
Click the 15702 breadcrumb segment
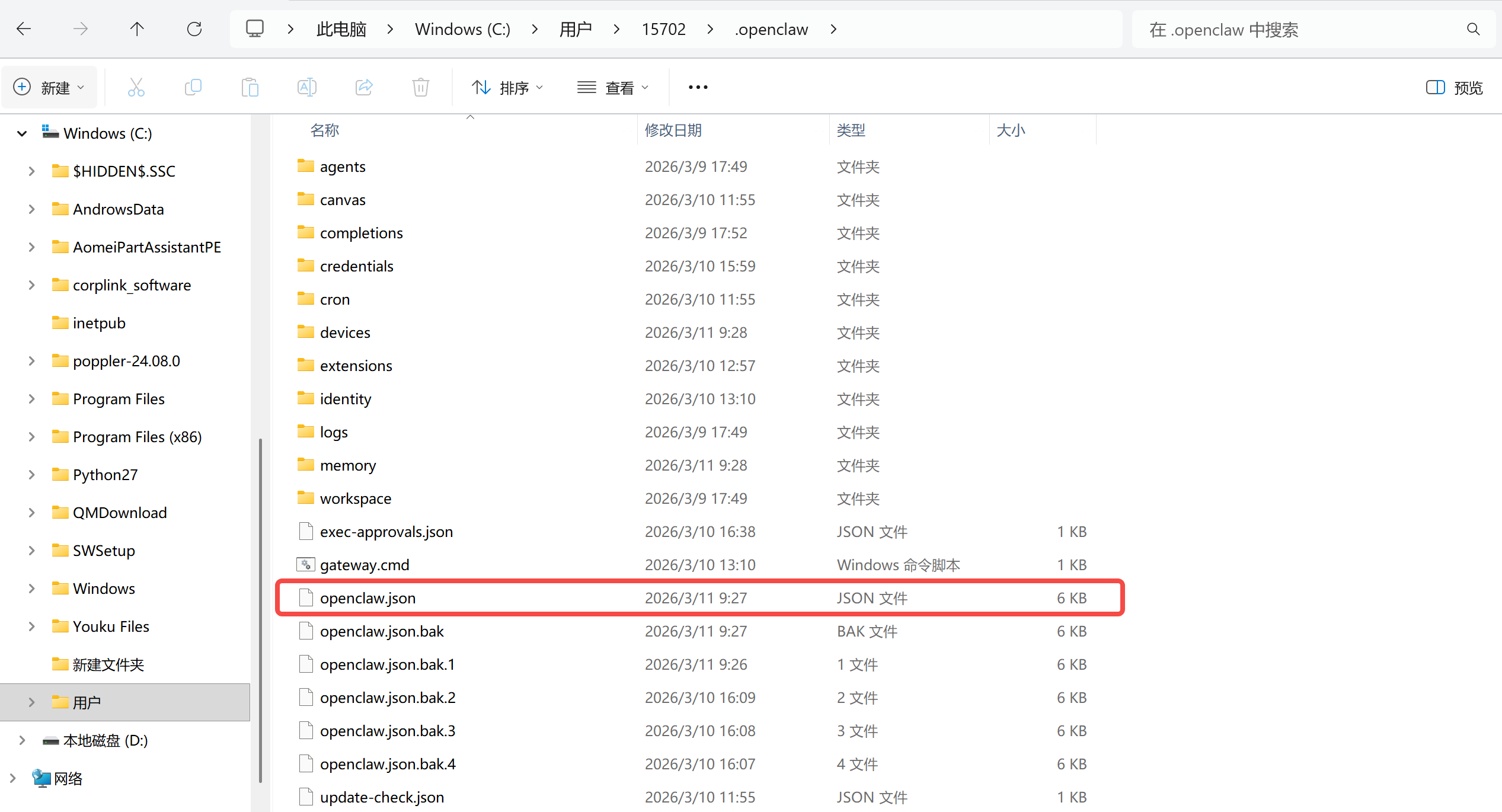click(x=663, y=29)
